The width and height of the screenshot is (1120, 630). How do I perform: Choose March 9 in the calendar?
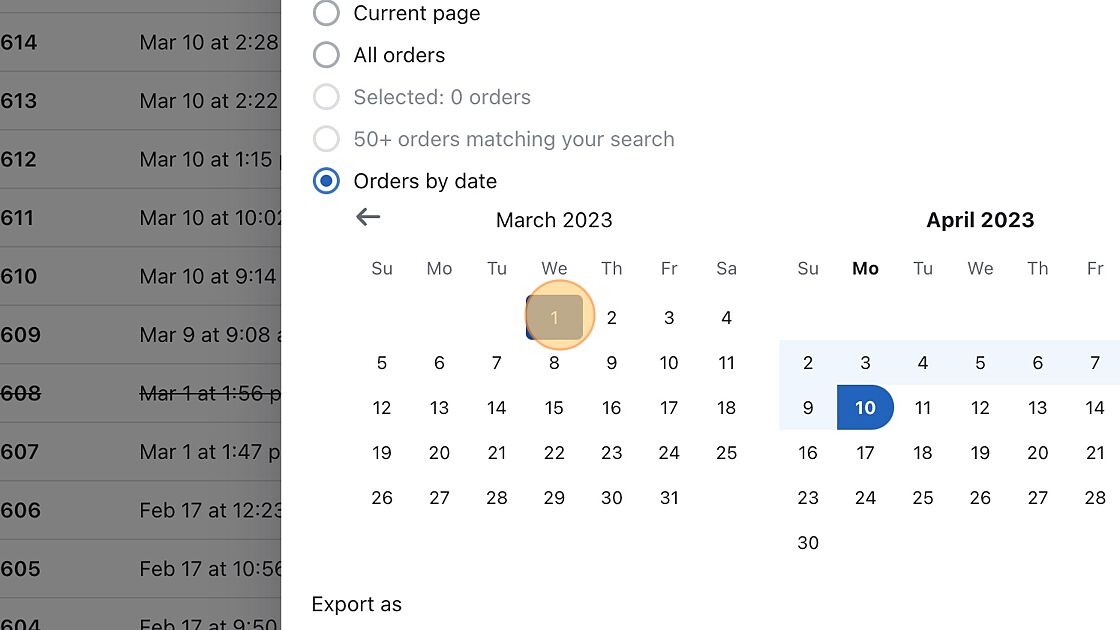pos(612,363)
